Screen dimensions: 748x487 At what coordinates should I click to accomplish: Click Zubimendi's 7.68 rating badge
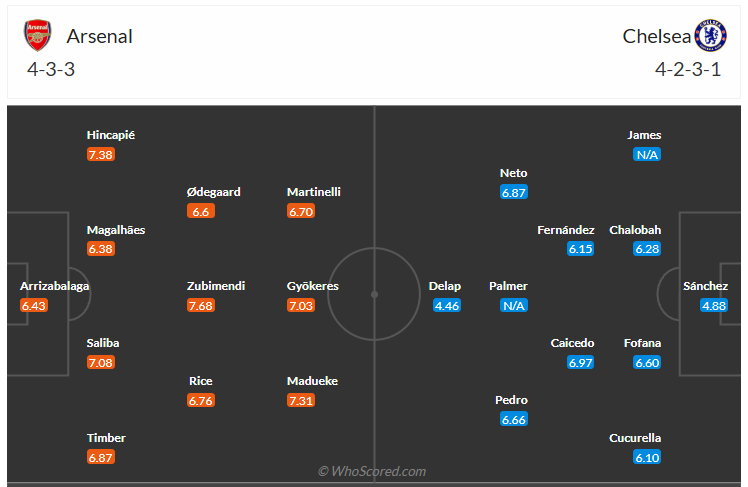pos(201,305)
